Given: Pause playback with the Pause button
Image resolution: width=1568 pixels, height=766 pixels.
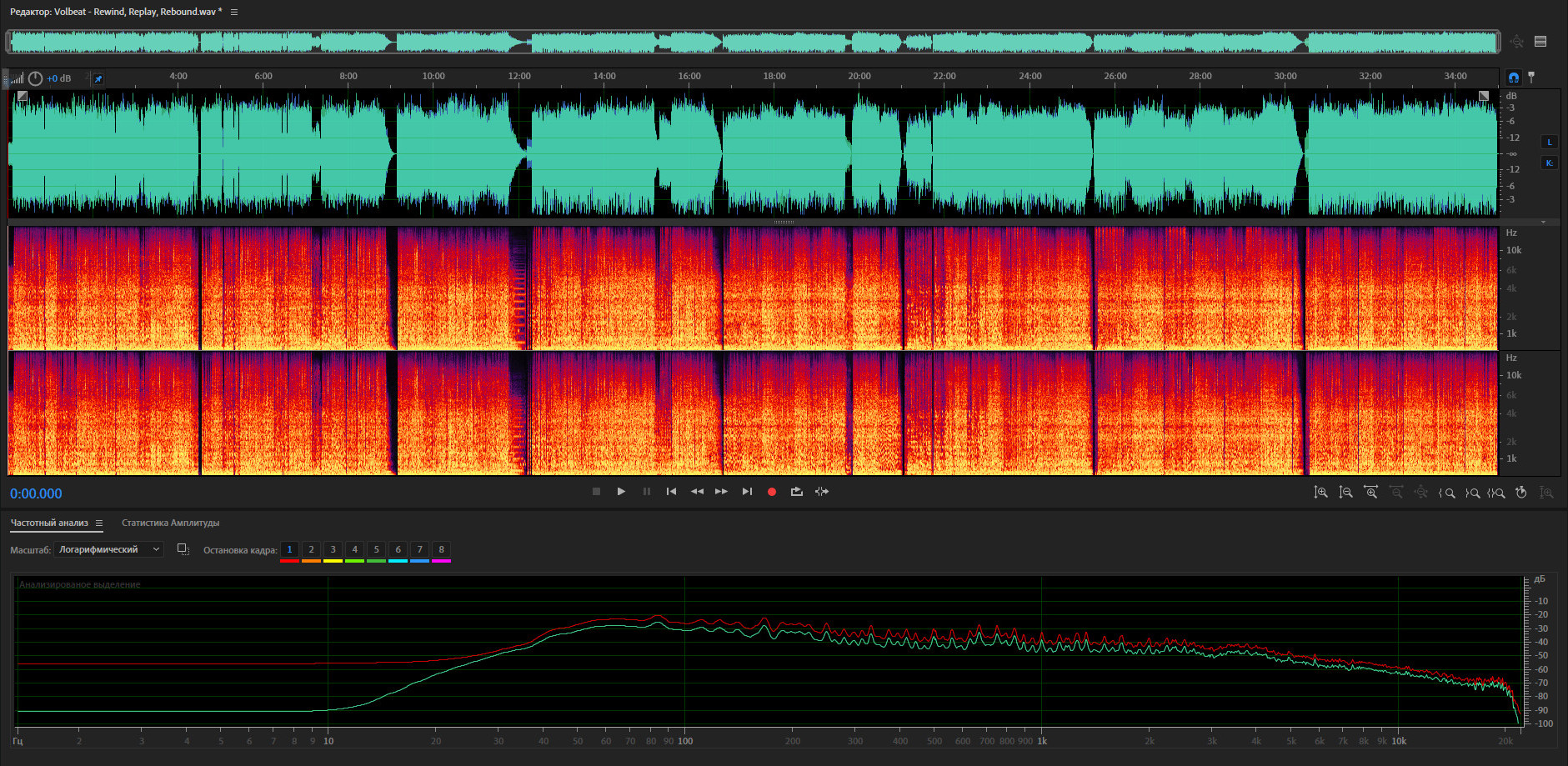Looking at the screenshot, I should [x=646, y=492].
